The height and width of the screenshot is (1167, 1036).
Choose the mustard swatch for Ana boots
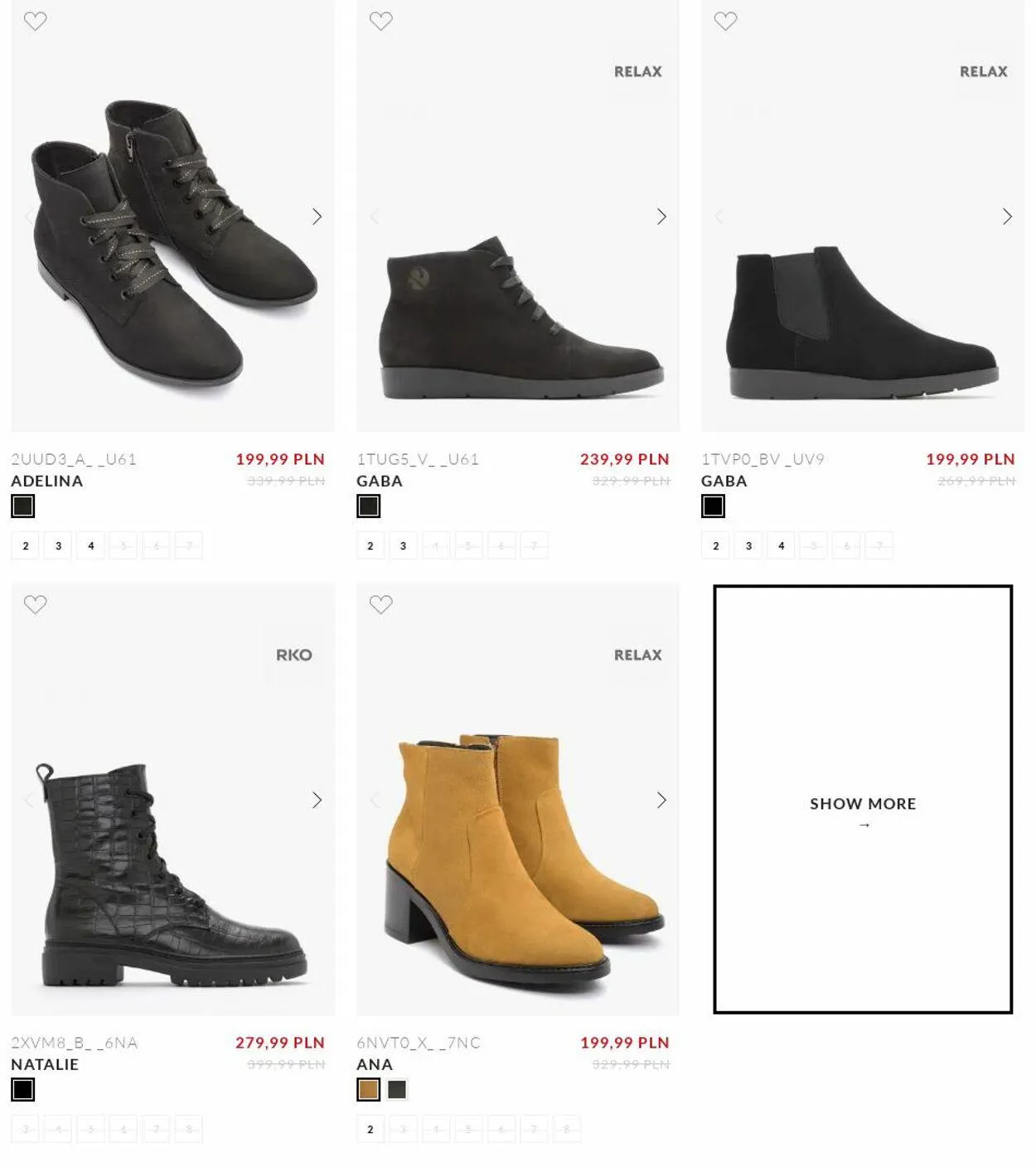[x=368, y=1089]
